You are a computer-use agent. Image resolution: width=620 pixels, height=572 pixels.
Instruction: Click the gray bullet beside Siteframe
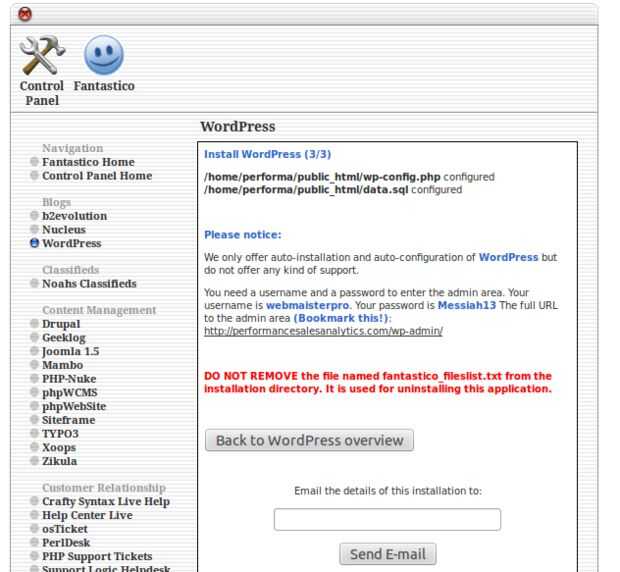pos(34,420)
